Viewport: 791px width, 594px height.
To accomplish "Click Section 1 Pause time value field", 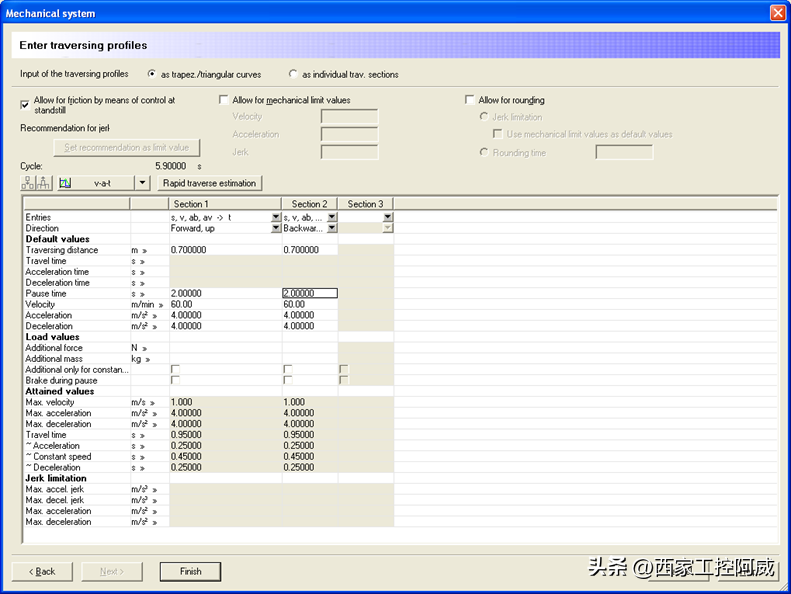I will tap(224, 294).
